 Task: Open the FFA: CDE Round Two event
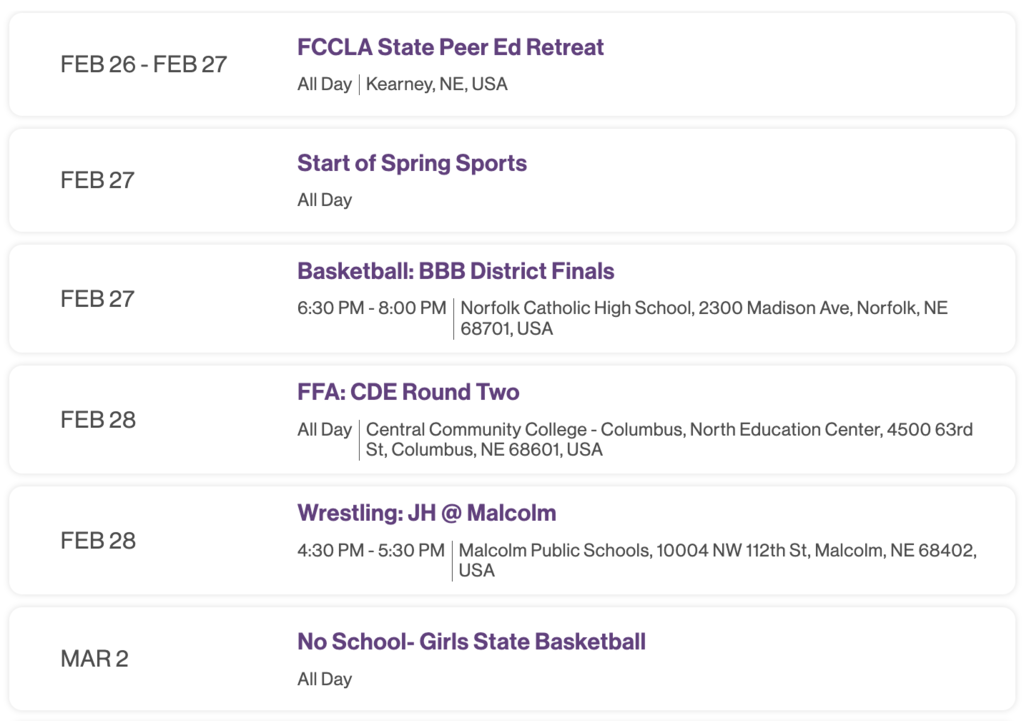(x=408, y=392)
